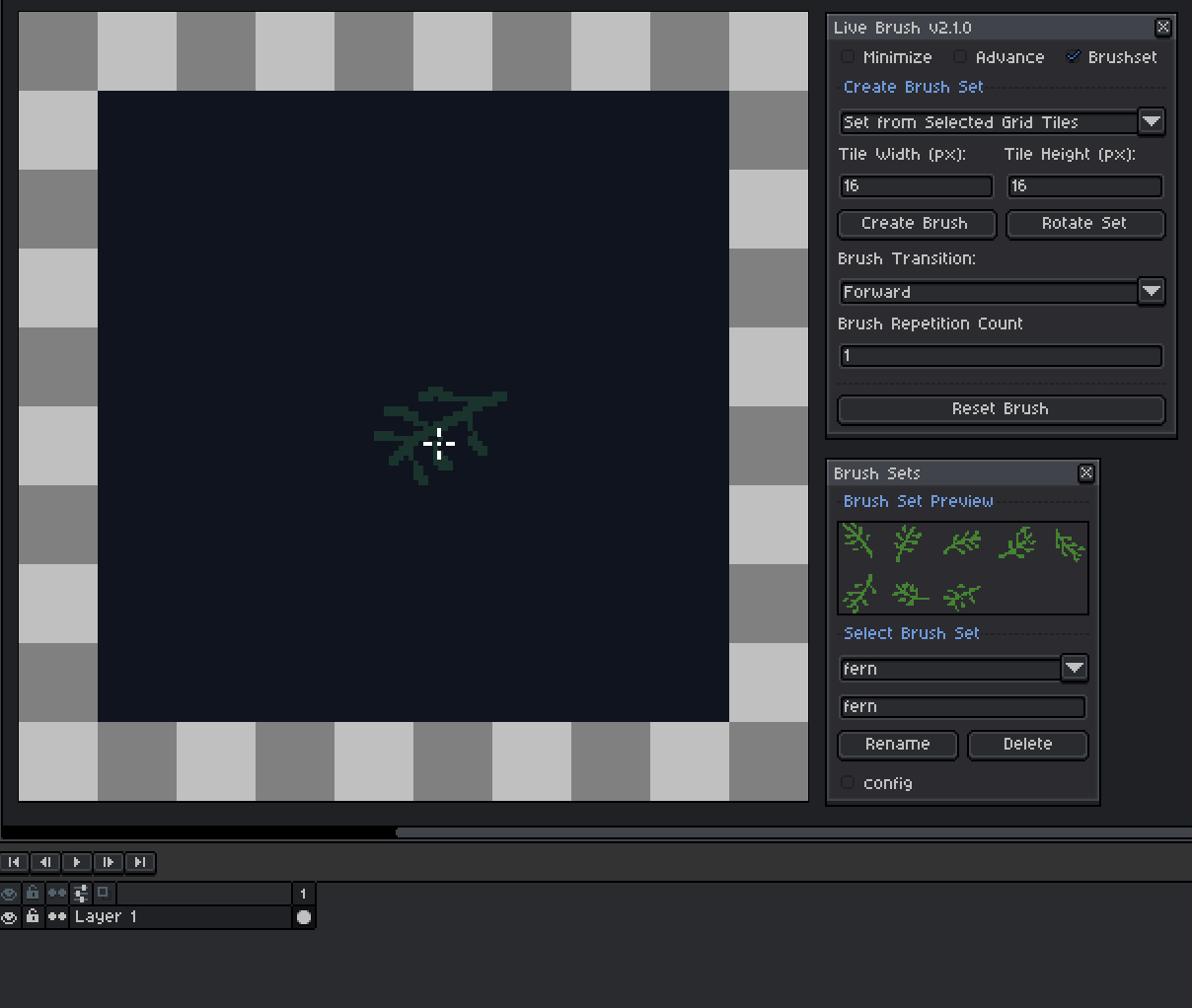Screen dimensions: 1192x1008
Task: Click the horizontal scrollbar below the canvas
Action: click(793, 832)
